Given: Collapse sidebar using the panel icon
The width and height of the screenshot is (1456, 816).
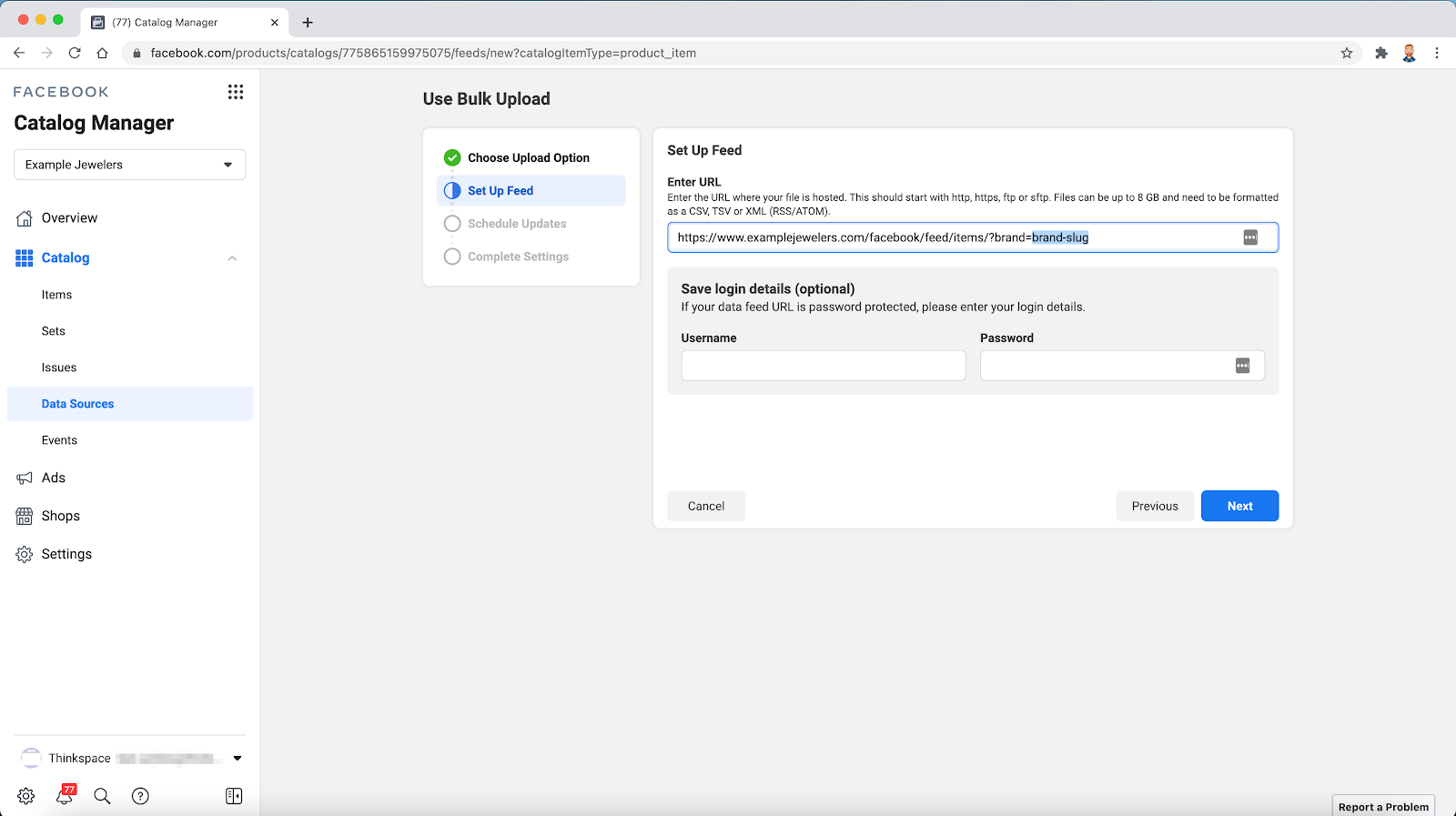Looking at the screenshot, I should (234, 796).
